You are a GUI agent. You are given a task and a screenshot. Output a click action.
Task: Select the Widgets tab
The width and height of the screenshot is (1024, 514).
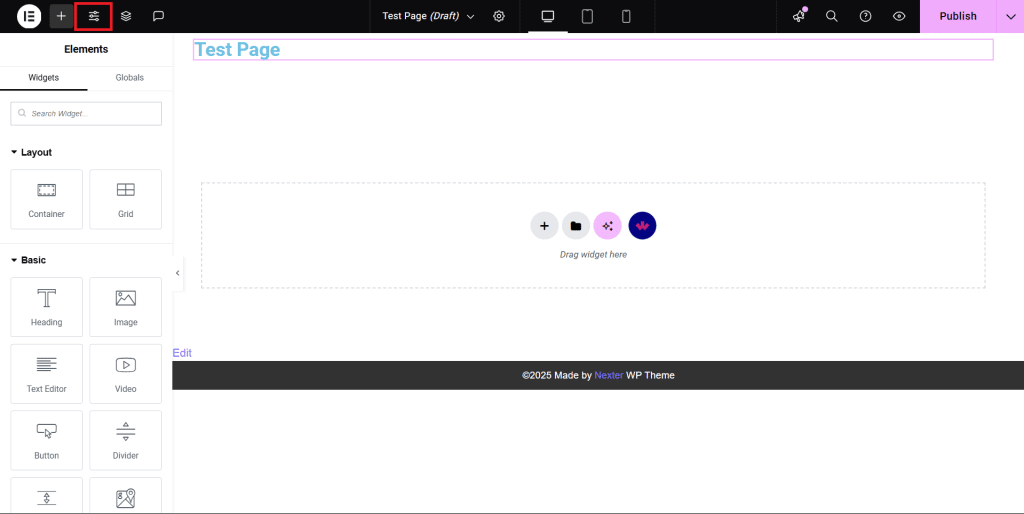43,78
